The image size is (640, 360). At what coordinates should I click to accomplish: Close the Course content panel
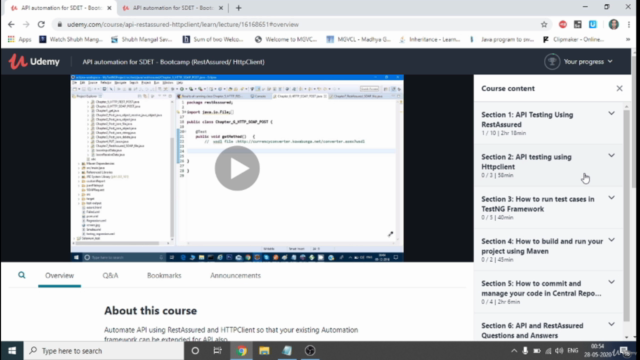[x=619, y=89]
